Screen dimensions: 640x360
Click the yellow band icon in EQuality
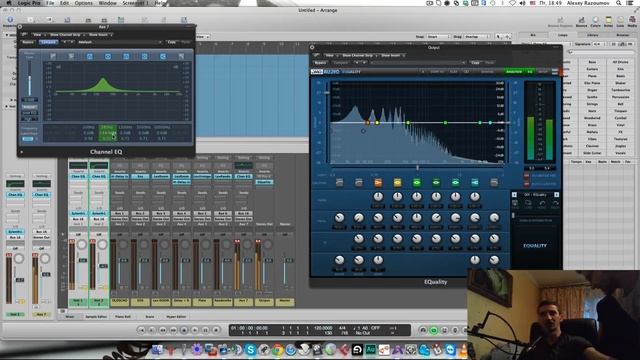[397, 182]
